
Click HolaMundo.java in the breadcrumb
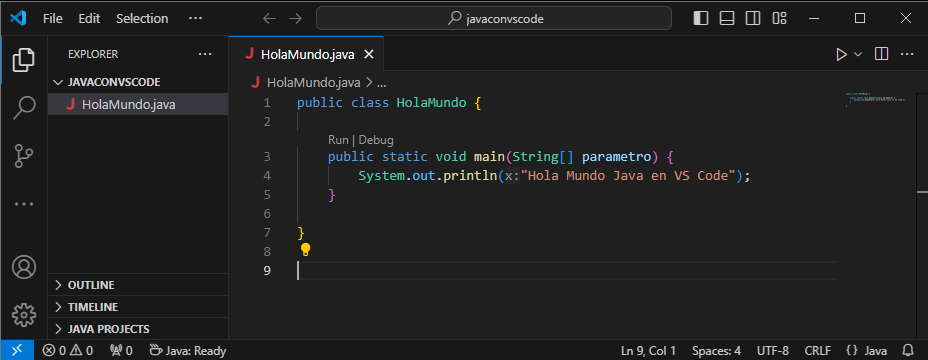click(x=314, y=82)
